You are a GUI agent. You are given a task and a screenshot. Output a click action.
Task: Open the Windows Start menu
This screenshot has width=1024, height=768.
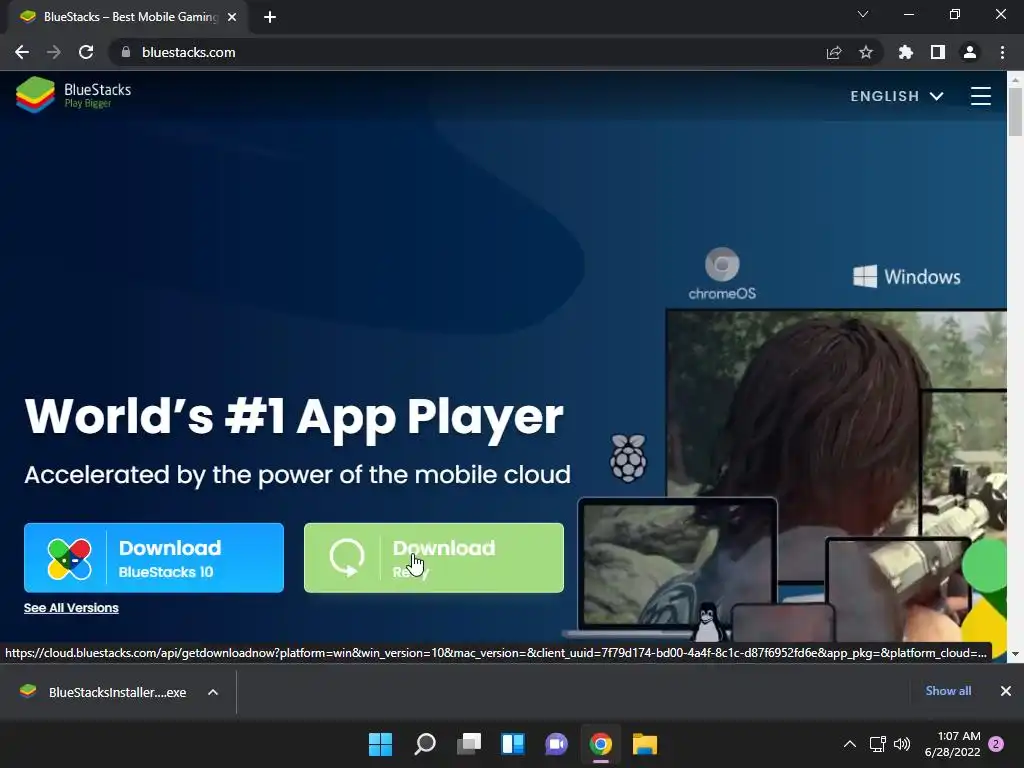pyautogui.click(x=381, y=744)
